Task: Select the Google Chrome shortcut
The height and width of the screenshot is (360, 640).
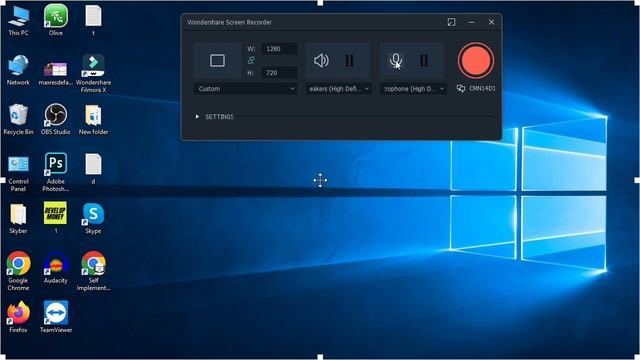Action: tap(18, 271)
